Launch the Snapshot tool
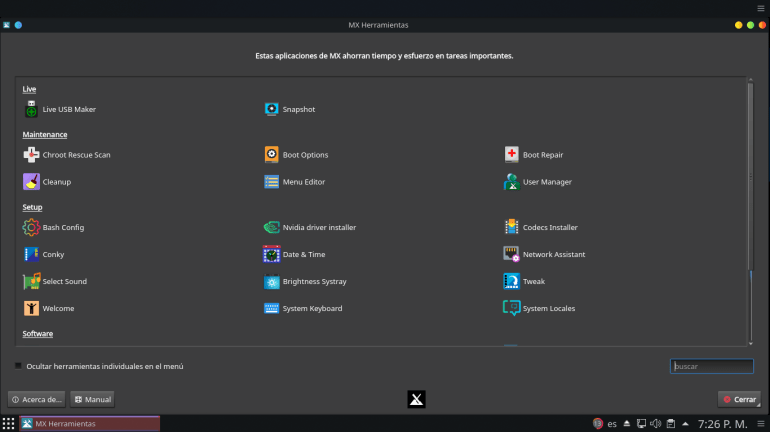The height and width of the screenshot is (432, 770). click(x=298, y=109)
